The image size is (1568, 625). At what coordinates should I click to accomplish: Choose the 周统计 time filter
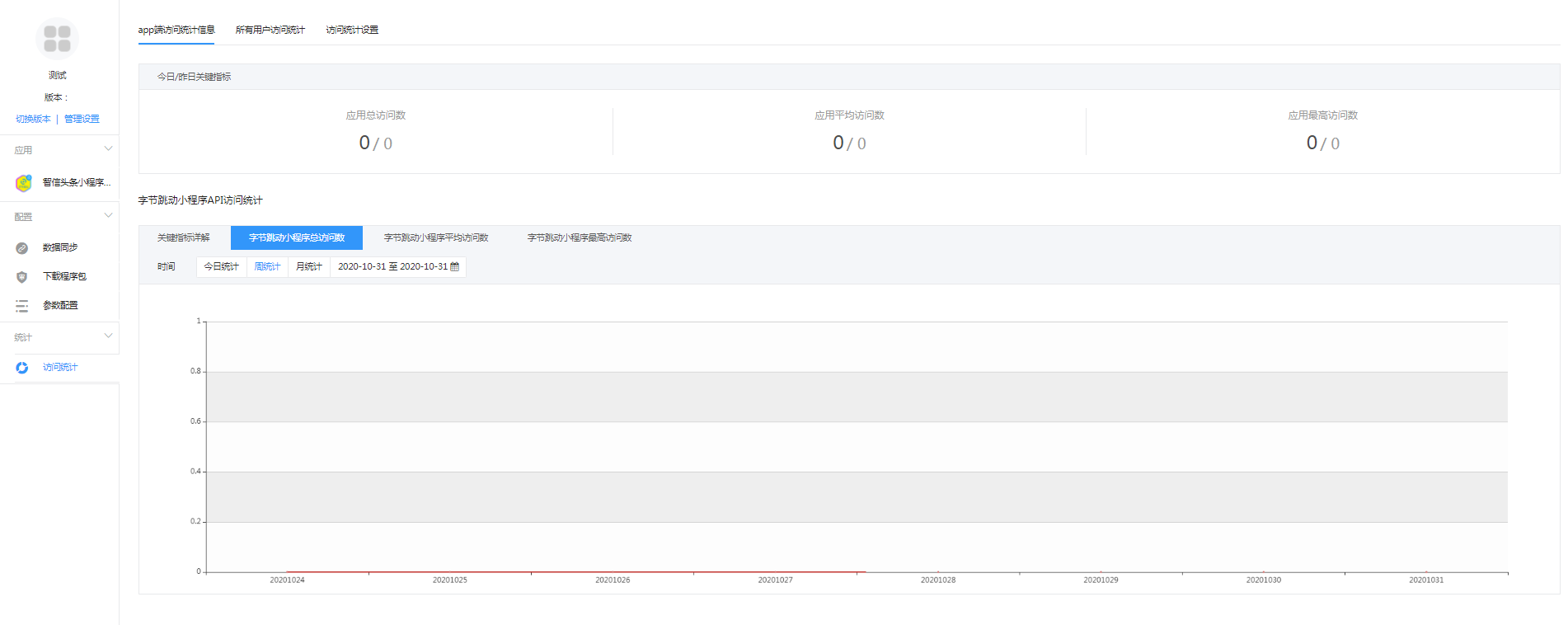pyautogui.click(x=267, y=266)
